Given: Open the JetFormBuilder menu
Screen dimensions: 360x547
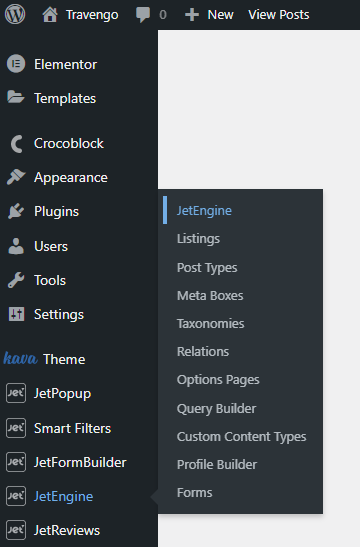Looking at the screenshot, I should tap(79, 462).
